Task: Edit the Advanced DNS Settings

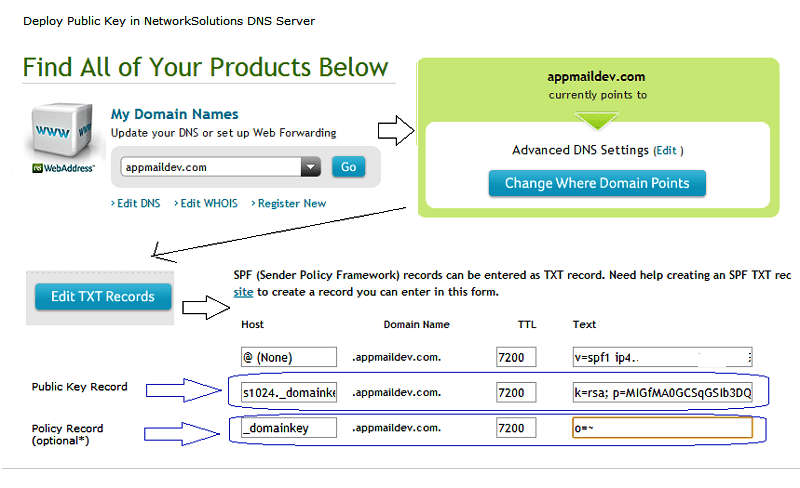Action: point(668,151)
